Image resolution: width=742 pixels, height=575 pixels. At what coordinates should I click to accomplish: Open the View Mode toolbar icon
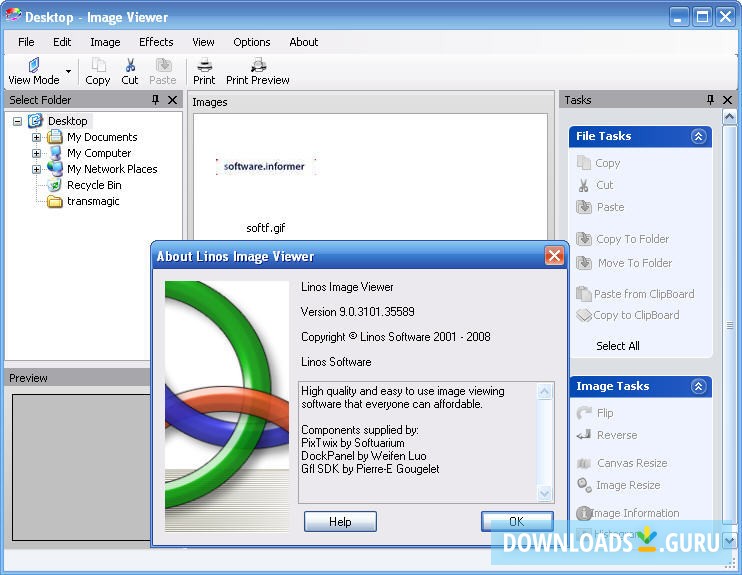point(34,71)
